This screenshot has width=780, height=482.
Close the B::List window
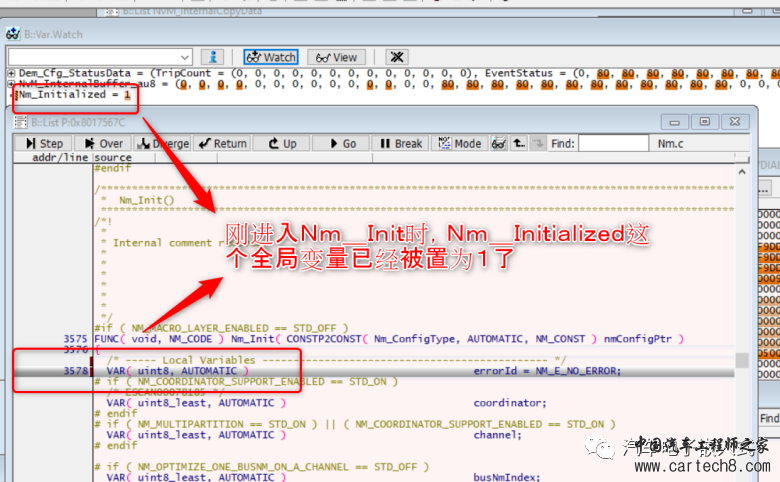pyautogui.click(x=735, y=122)
